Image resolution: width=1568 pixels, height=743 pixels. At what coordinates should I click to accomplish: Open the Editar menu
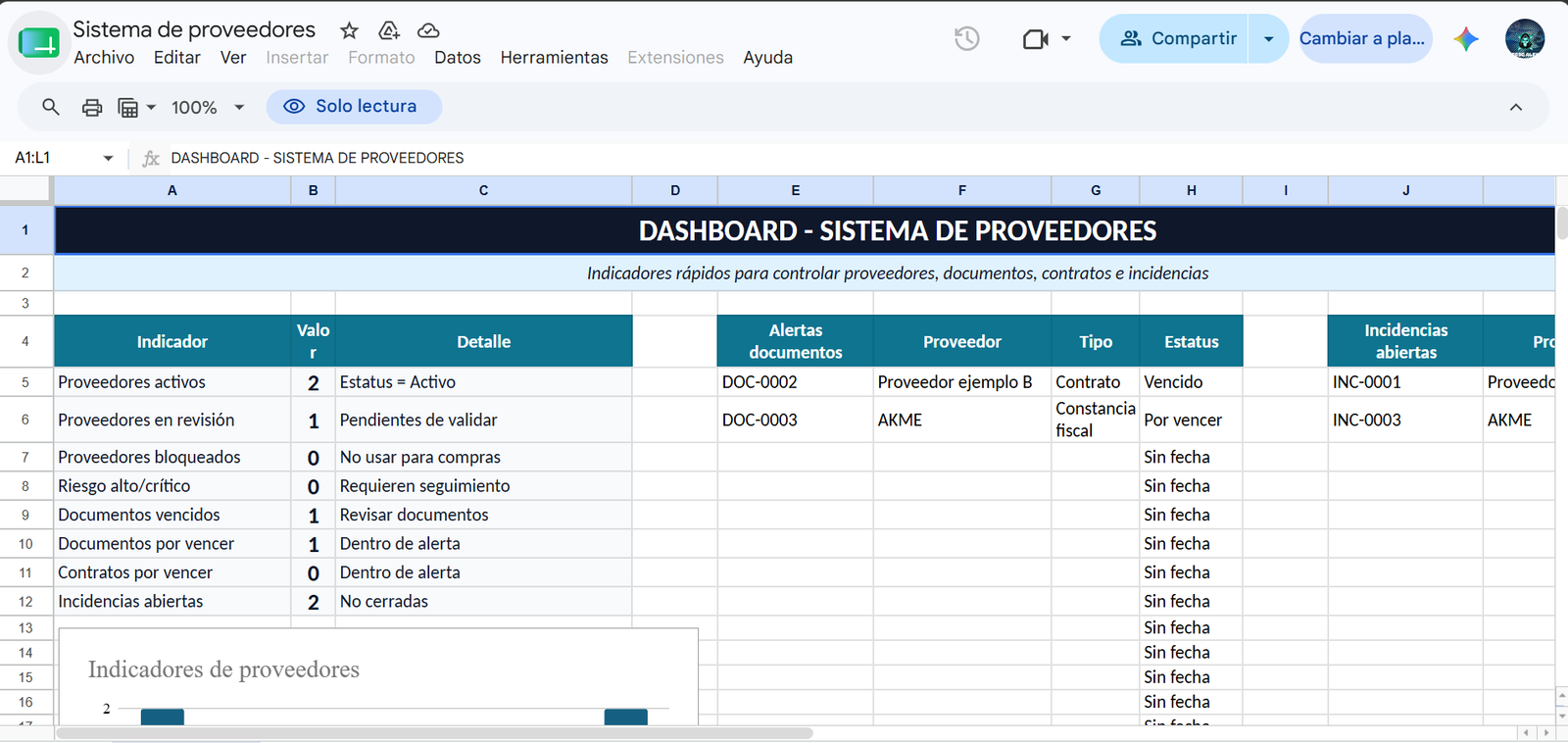[x=177, y=58]
